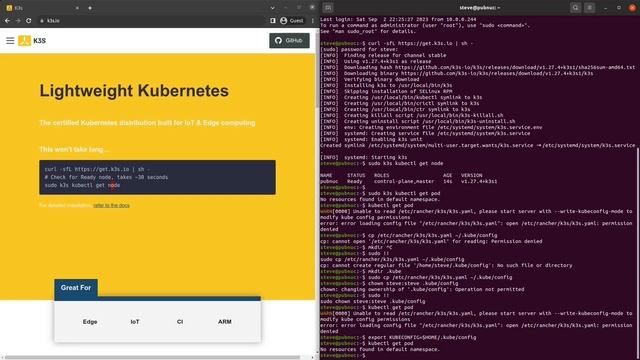
Task: Click the 'Lightweight Kubernetes' heading
Action: pyautogui.click(x=134, y=91)
